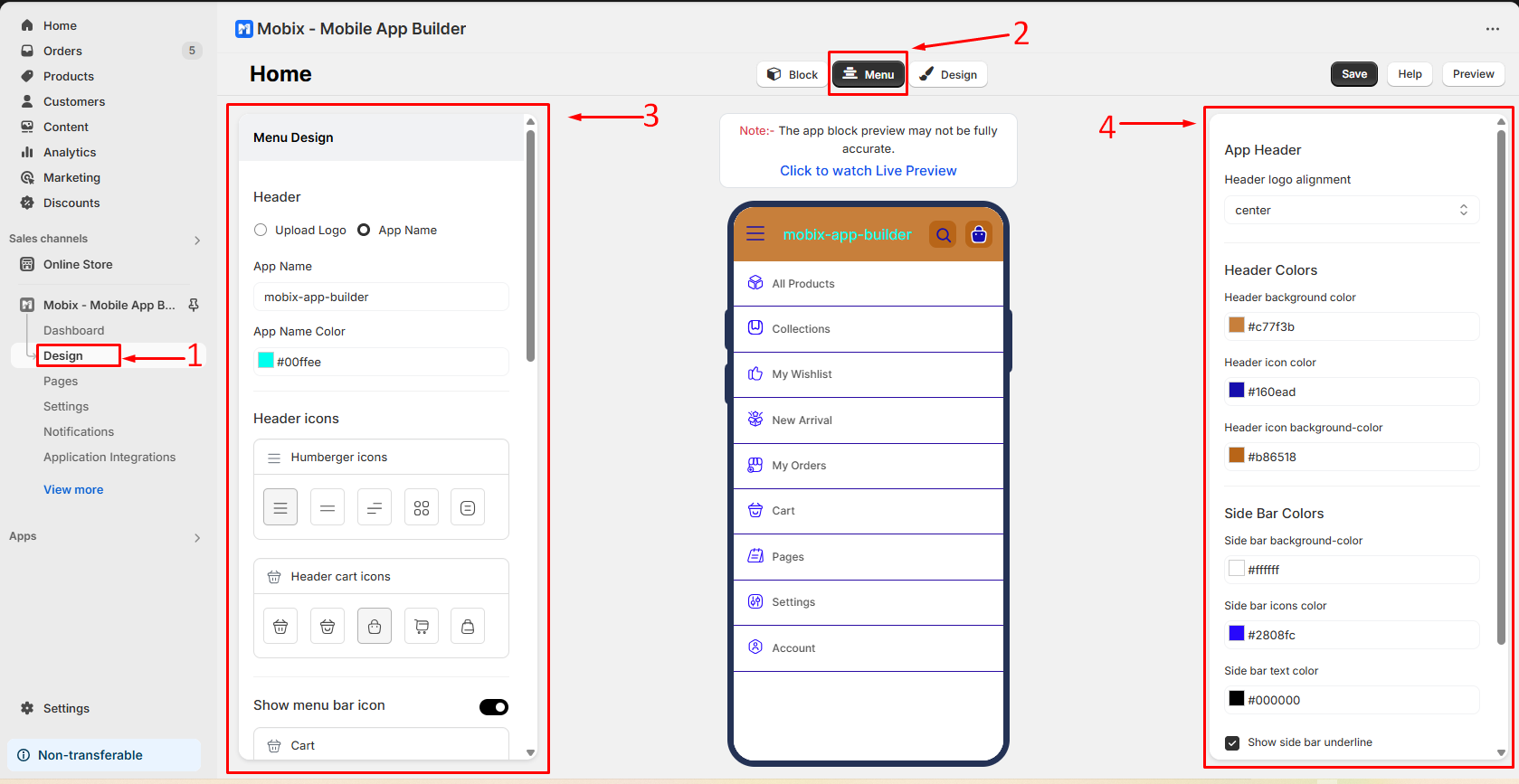Click the Side bar icons color swatch
The height and width of the screenshot is (784, 1519).
tap(1237, 633)
